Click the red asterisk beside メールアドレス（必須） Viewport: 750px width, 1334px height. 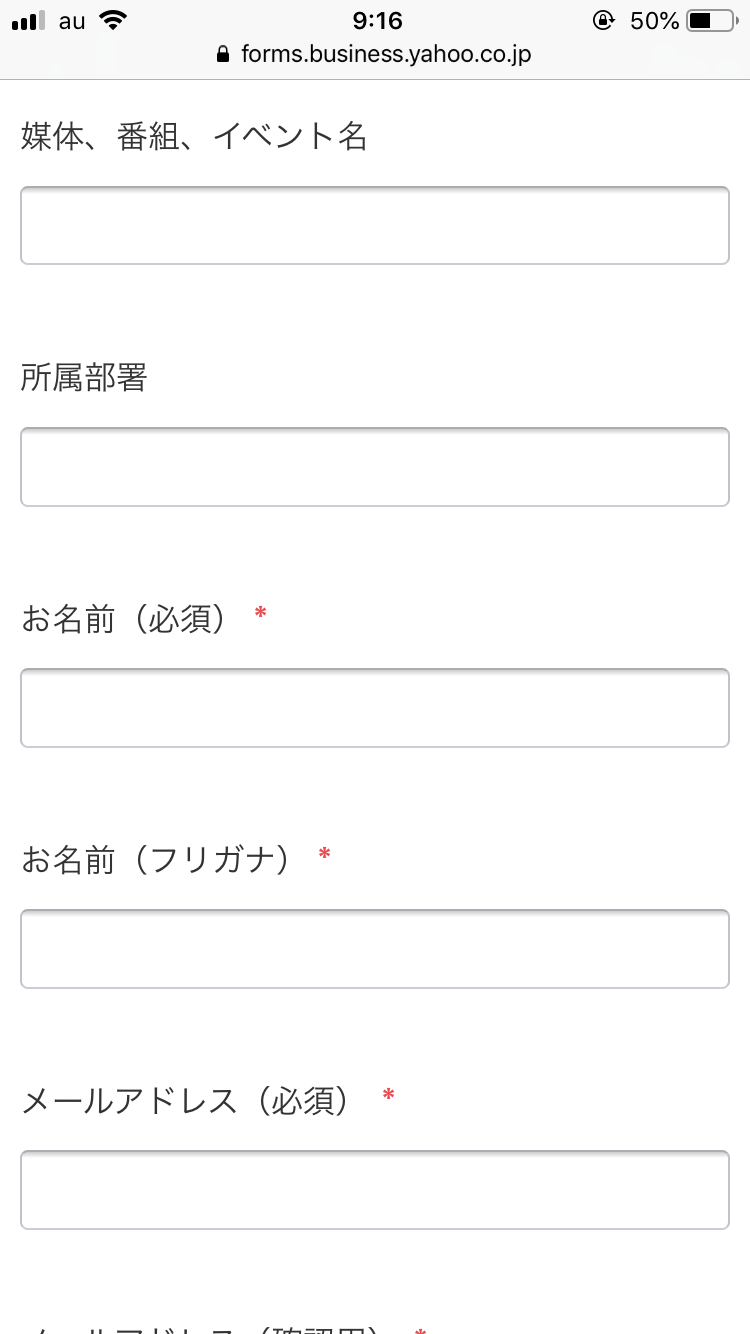pos(388,1097)
